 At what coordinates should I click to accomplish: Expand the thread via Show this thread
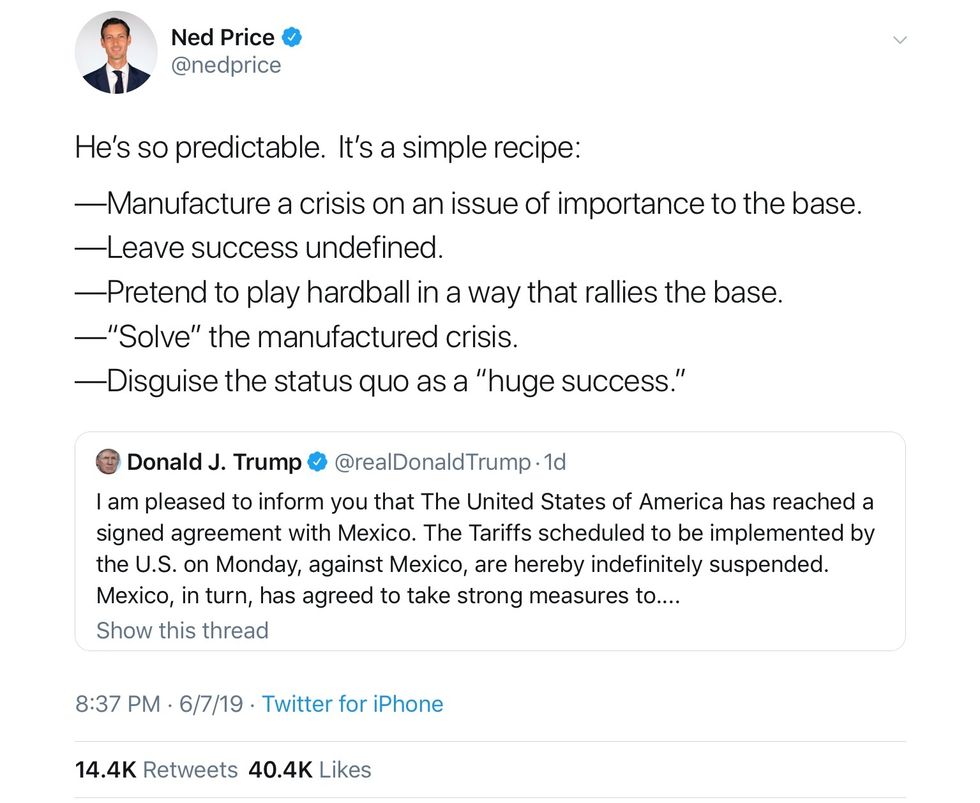pos(182,631)
